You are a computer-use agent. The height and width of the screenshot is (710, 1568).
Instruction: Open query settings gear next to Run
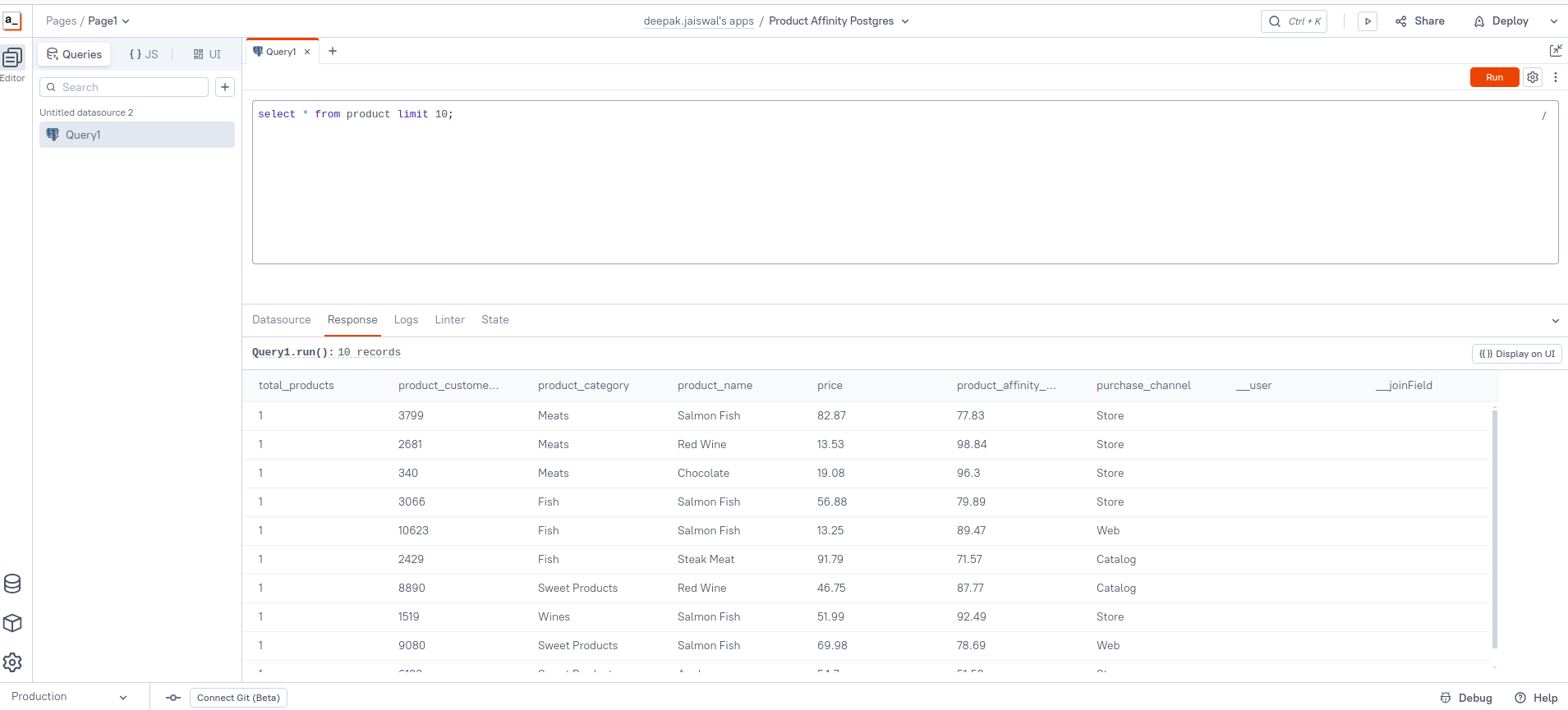pyautogui.click(x=1533, y=77)
